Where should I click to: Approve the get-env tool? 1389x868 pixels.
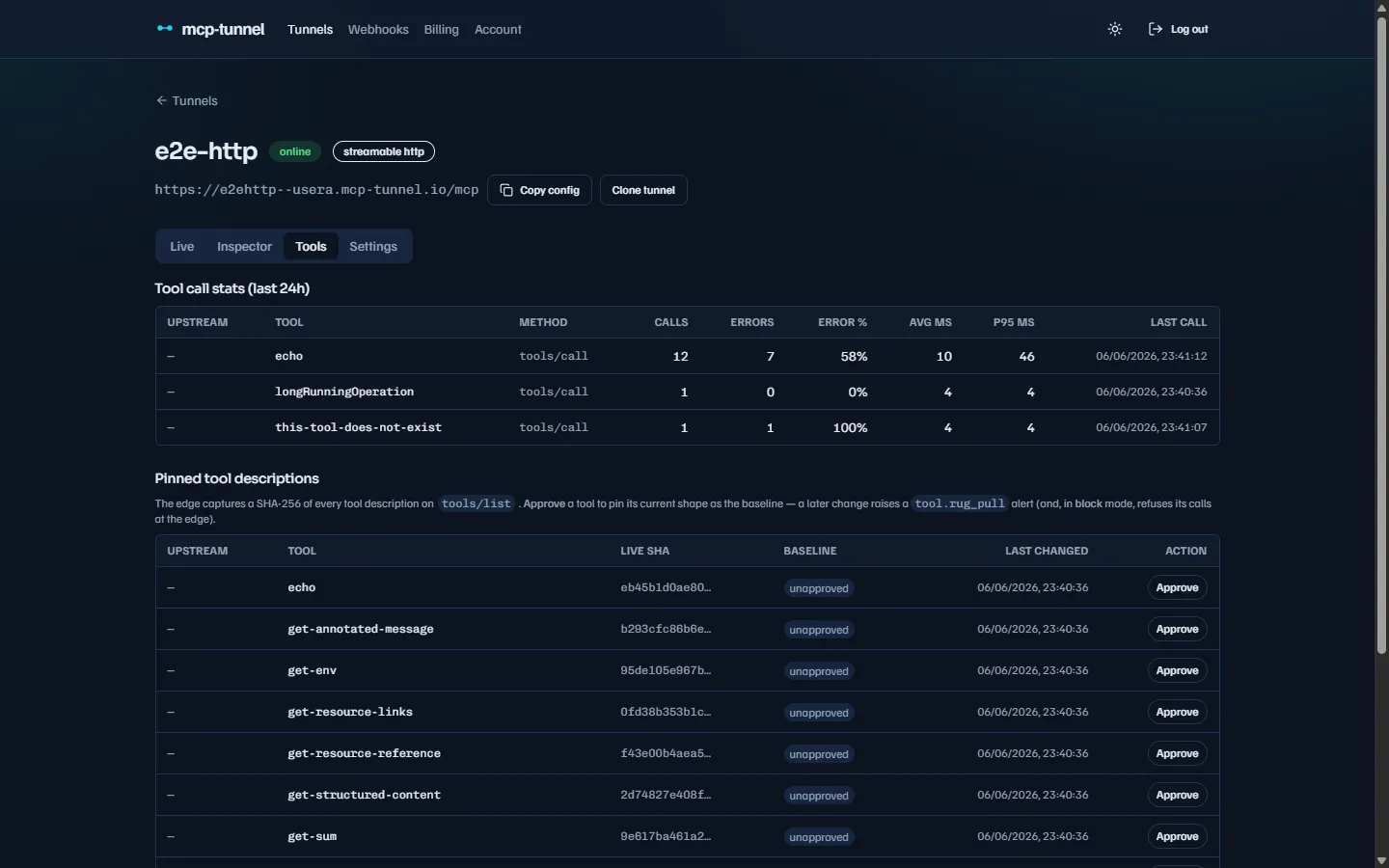(x=1178, y=670)
